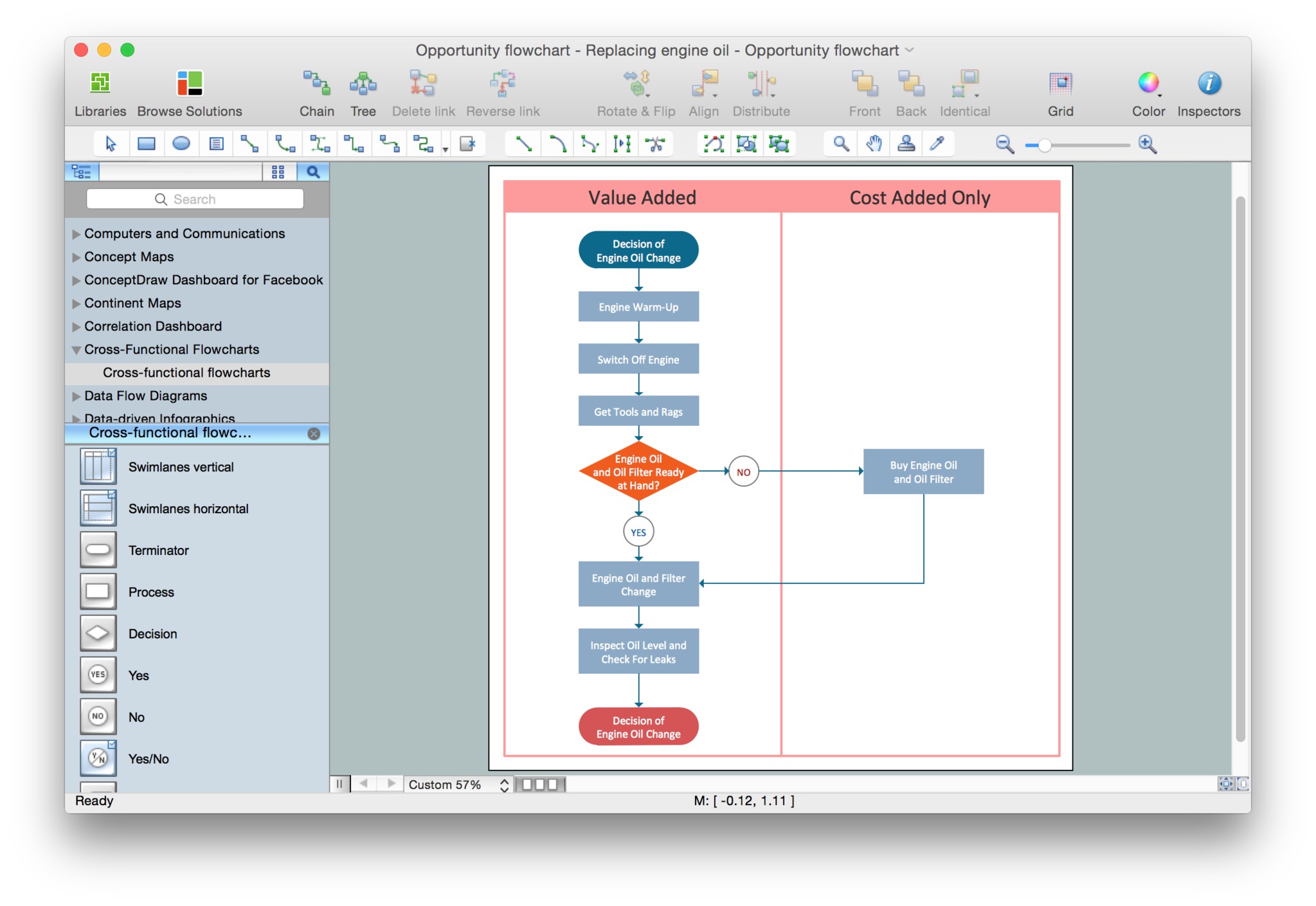This screenshot has height=906, width=1316.
Task: Switch library panel to grid view
Action: coord(278,172)
